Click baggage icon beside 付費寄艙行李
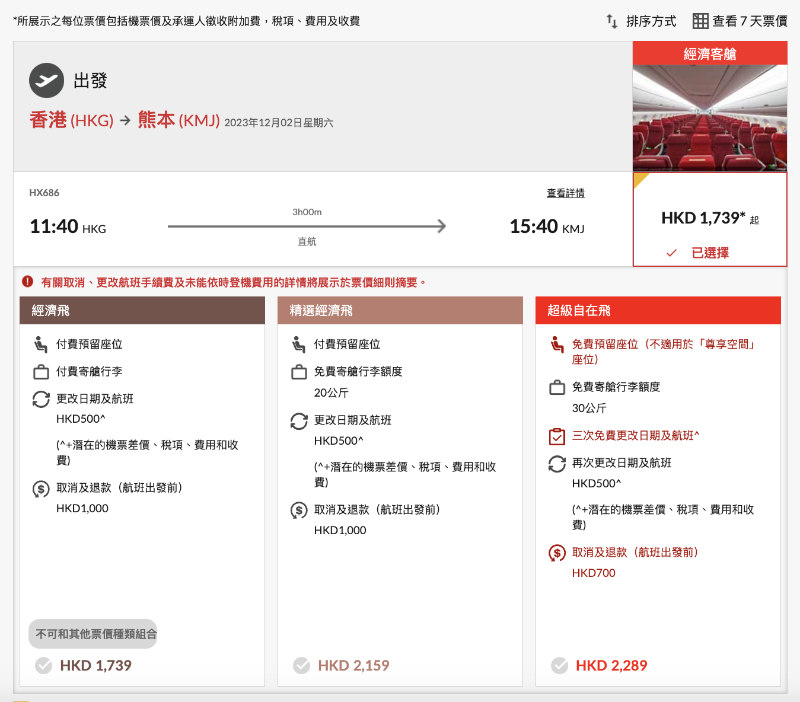The width and height of the screenshot is (800, 702). [x=41, y=372]
